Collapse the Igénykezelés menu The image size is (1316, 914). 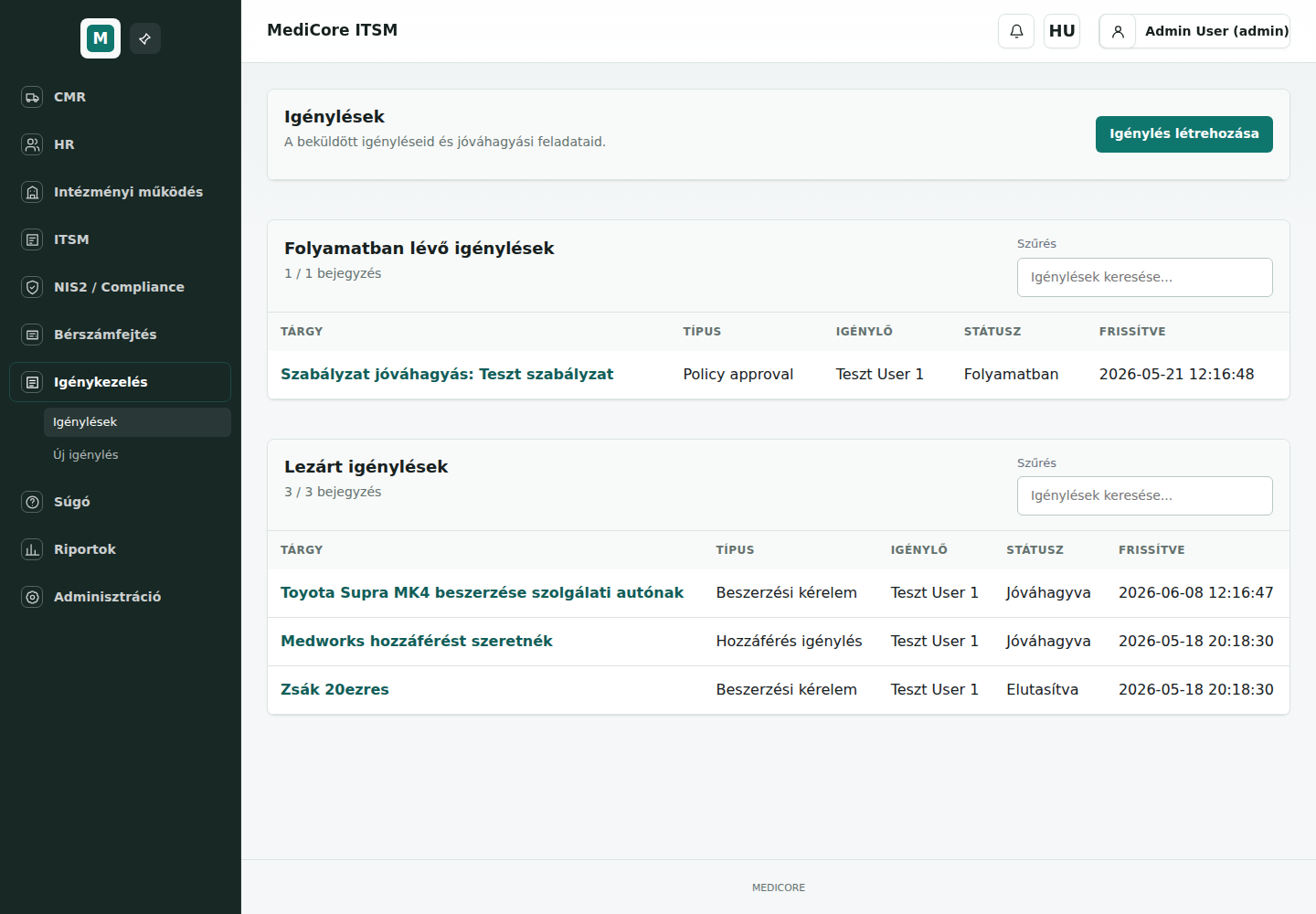click(121, 382)
